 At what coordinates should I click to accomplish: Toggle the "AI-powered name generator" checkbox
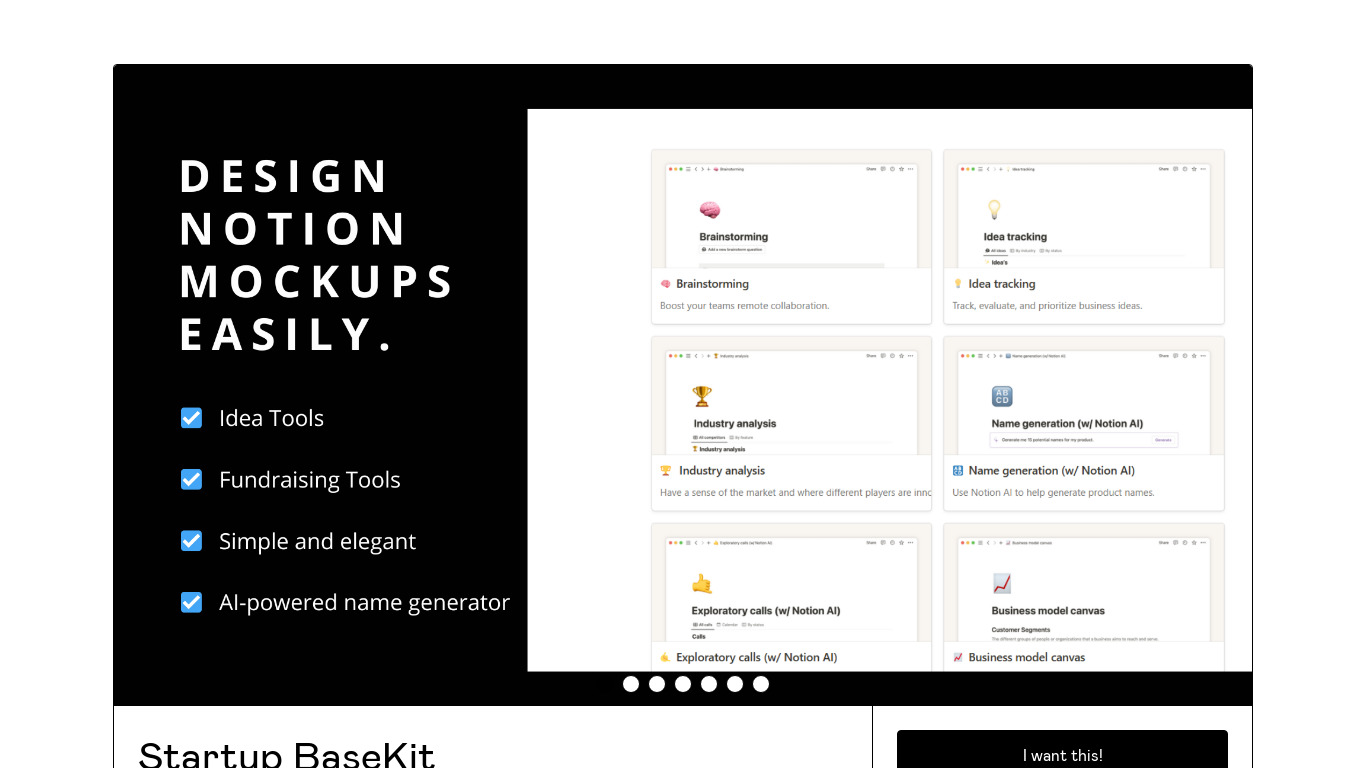pyautogui.click(x=191, y=602)
